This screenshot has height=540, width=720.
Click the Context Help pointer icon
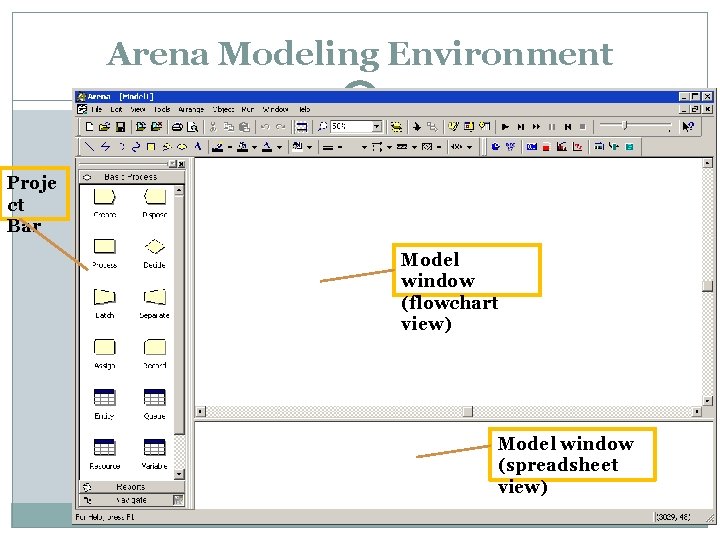(x=688, y=127)
